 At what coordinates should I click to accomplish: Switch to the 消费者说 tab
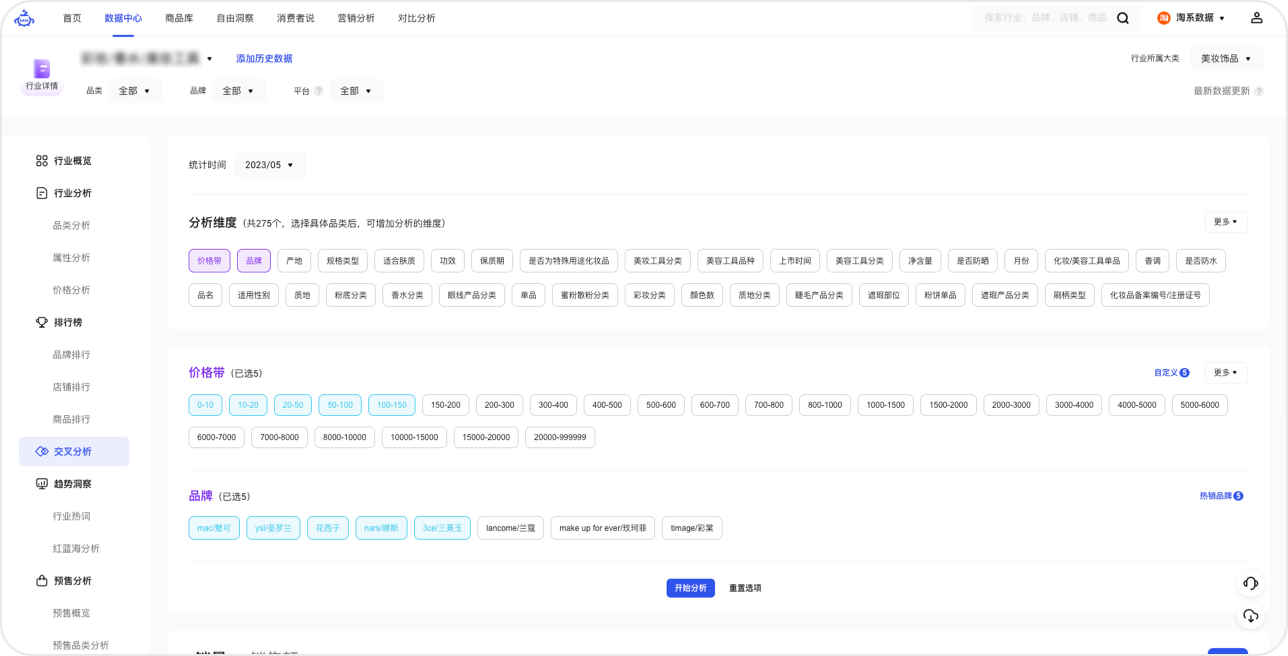pos(296,18)
